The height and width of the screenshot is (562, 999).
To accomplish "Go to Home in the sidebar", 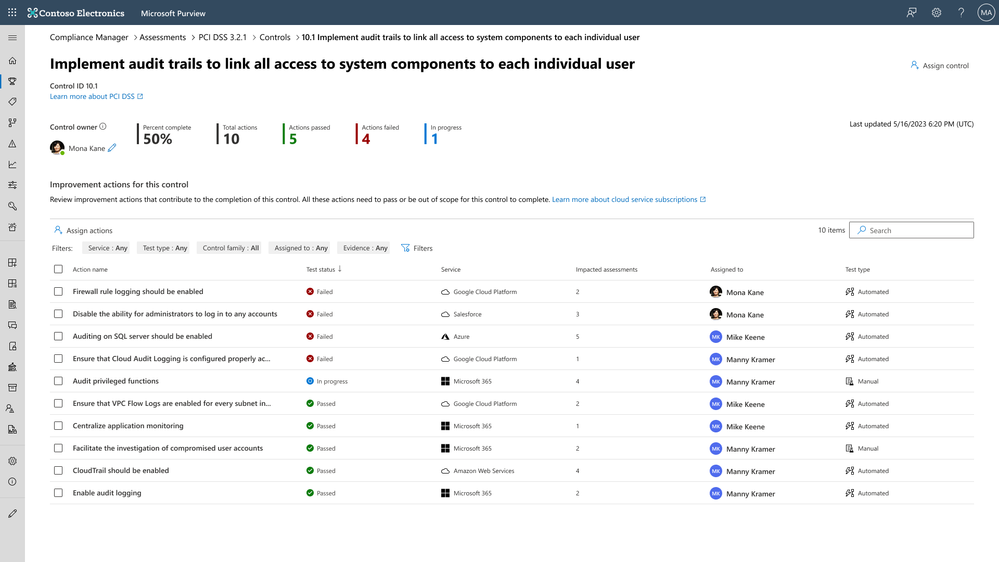I will point(12,61).
